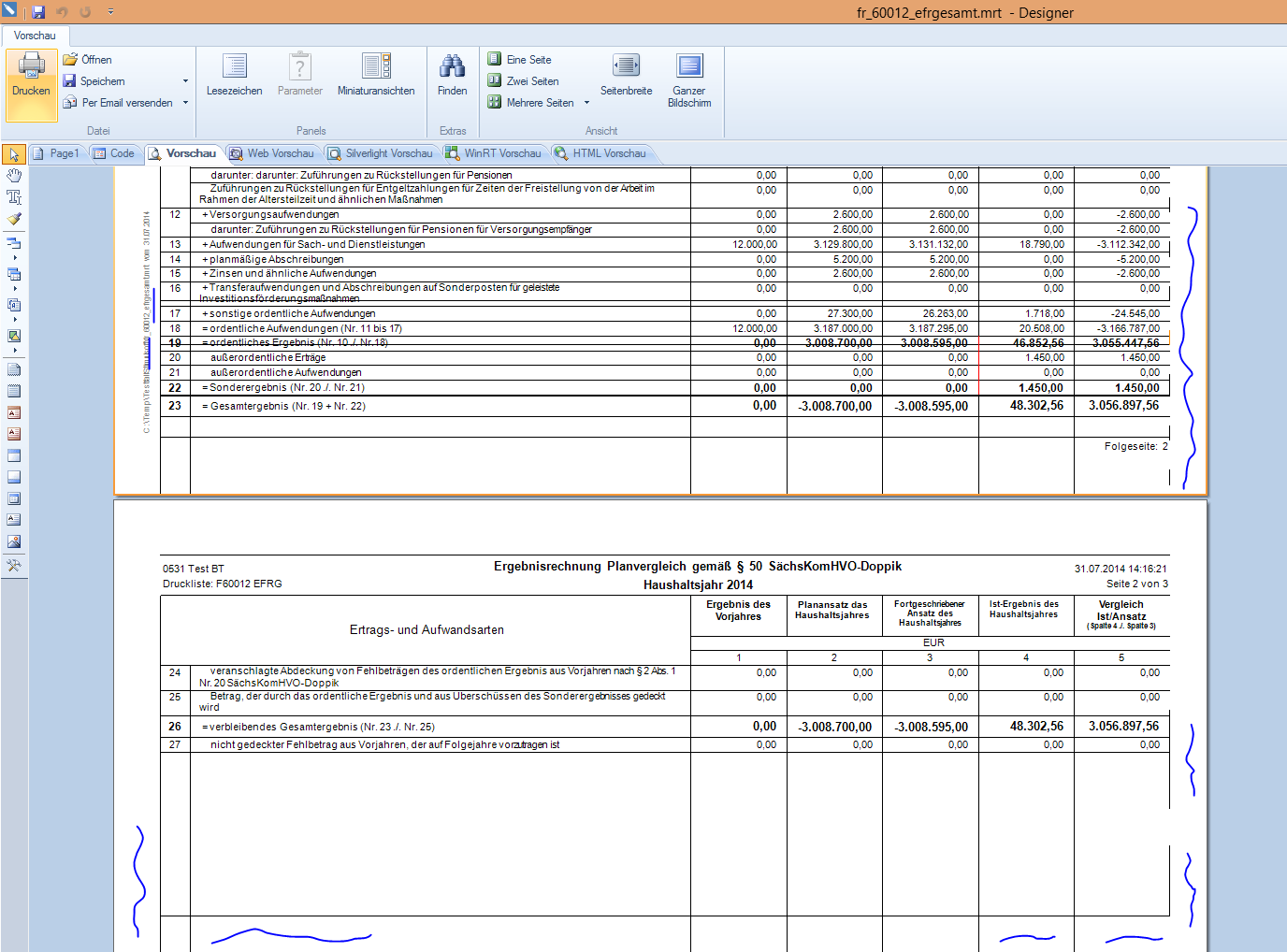
Task: Click row 22 '= Sonderergebnis (Nr. 20 ./. Nr. 21)'
Action: (282, 387)
